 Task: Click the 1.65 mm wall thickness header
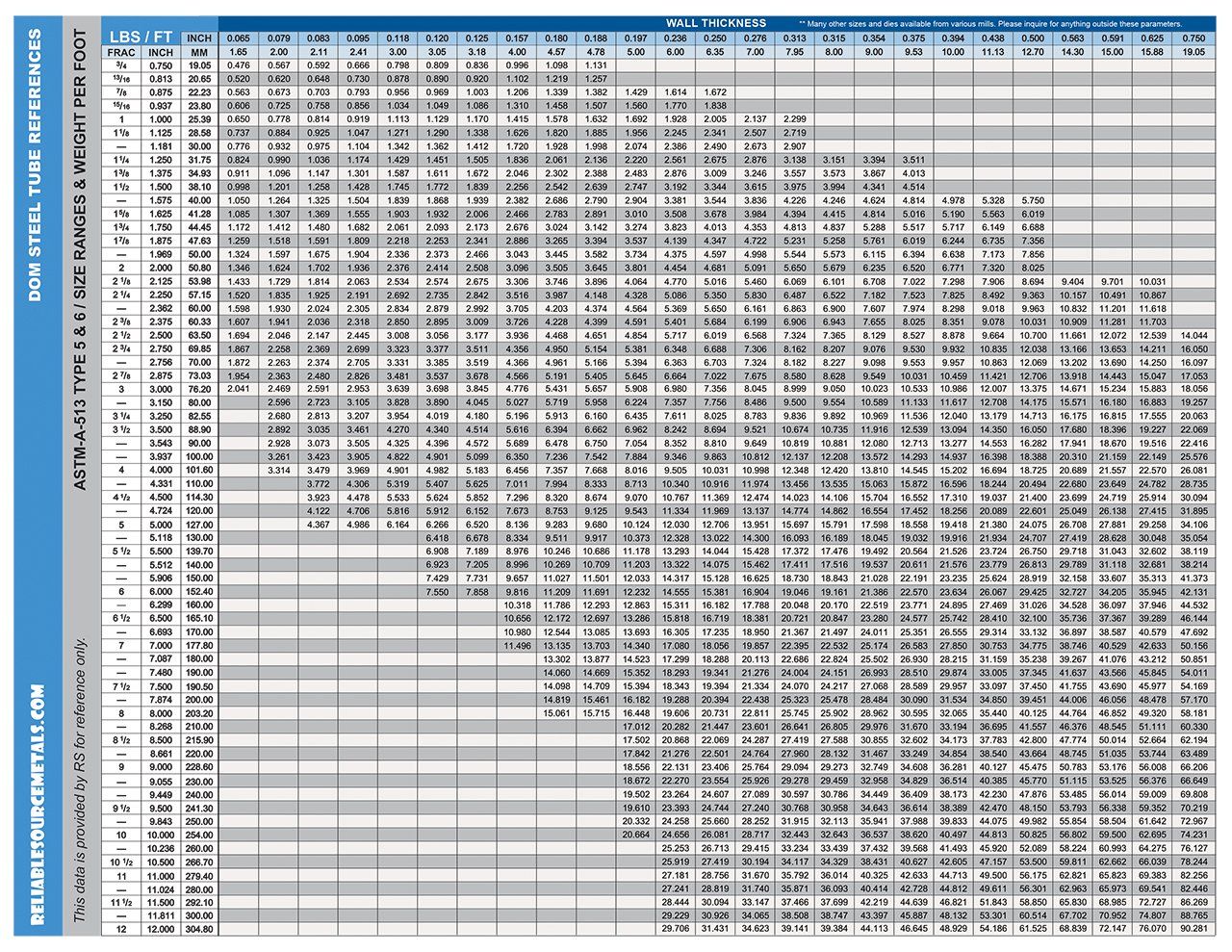[239, 52]
